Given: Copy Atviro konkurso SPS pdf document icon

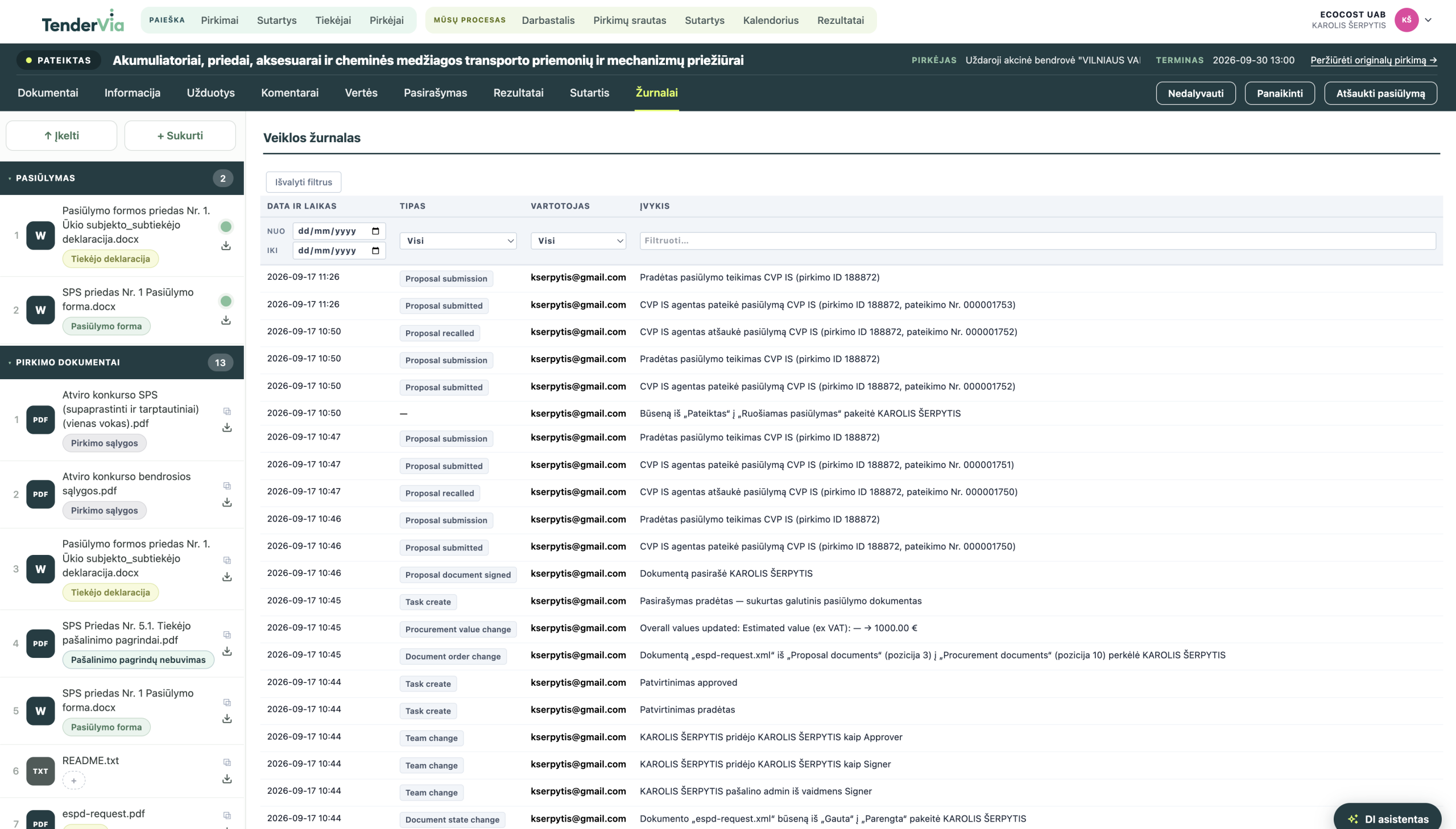Looking at the screenshot, I should click(227, 411).
